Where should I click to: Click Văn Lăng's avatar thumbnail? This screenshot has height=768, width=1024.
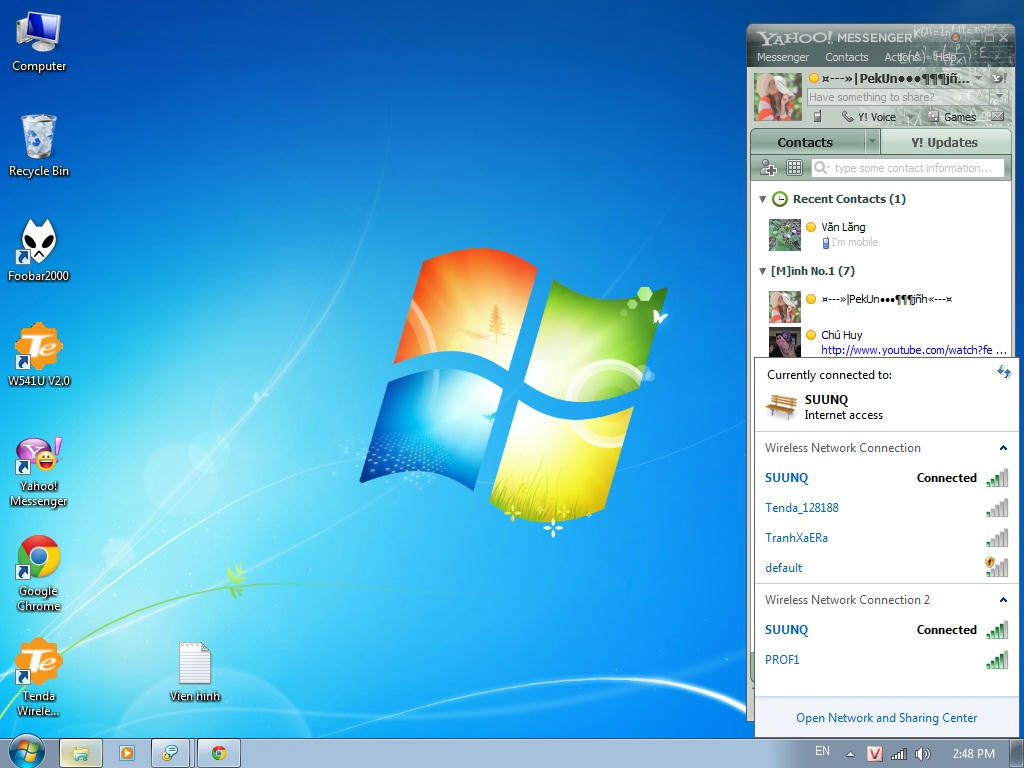click(x=784, y=234)
